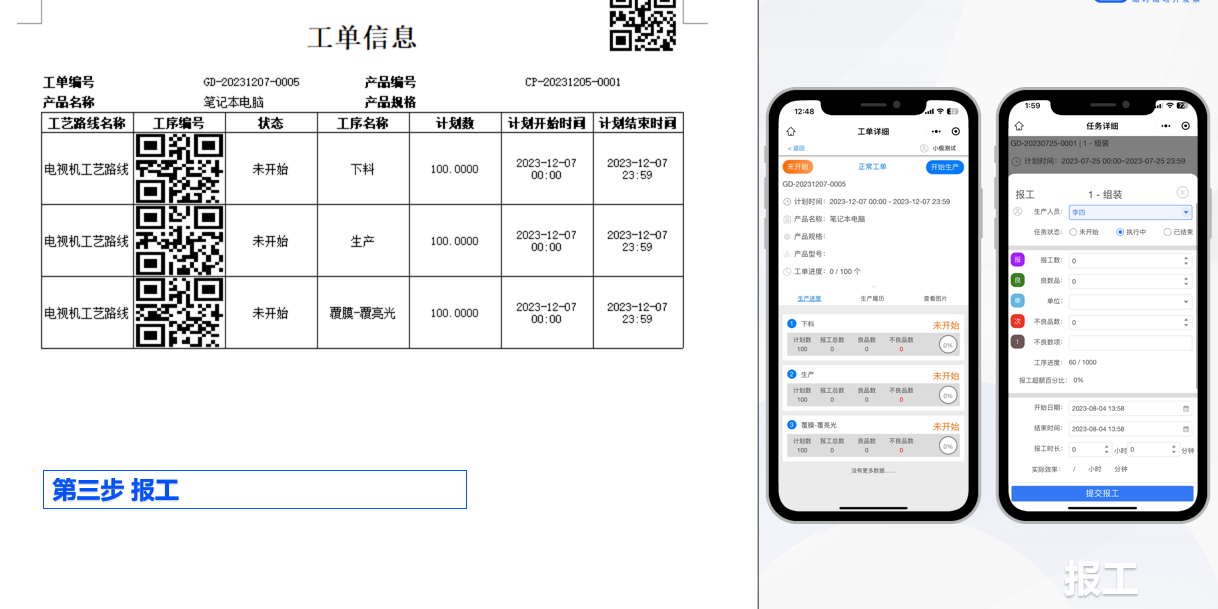Click 0% progress circle for 生产
Viewport: 1218px width, 609px height.
click(948, 395)
